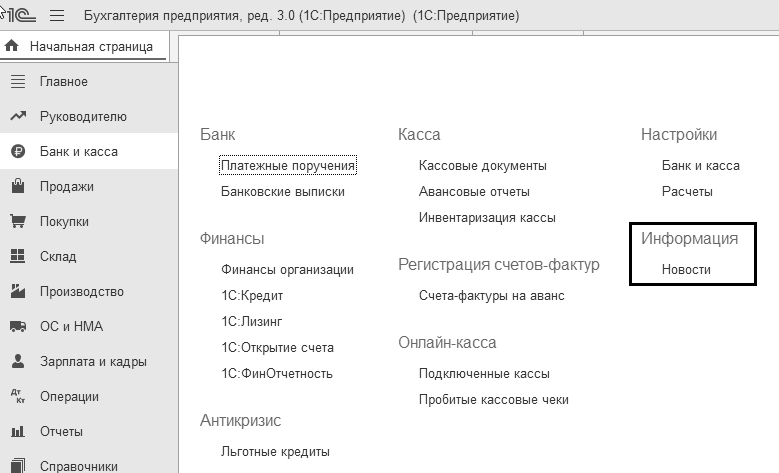Viewport: 779px width, 473px height.
Task: Open the main hamburger menu
Action: click(57, 15)
